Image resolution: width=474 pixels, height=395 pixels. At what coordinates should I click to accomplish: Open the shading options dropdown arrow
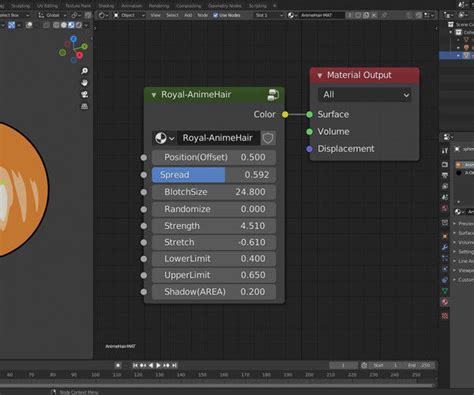(x=86, y=25)
